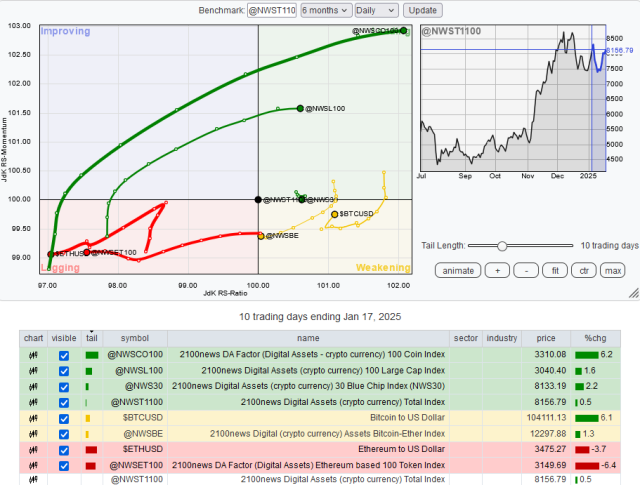Screen dimensions: 640x485
Task: Click the minus zoom-out button
Action: [x=528, y=270]
